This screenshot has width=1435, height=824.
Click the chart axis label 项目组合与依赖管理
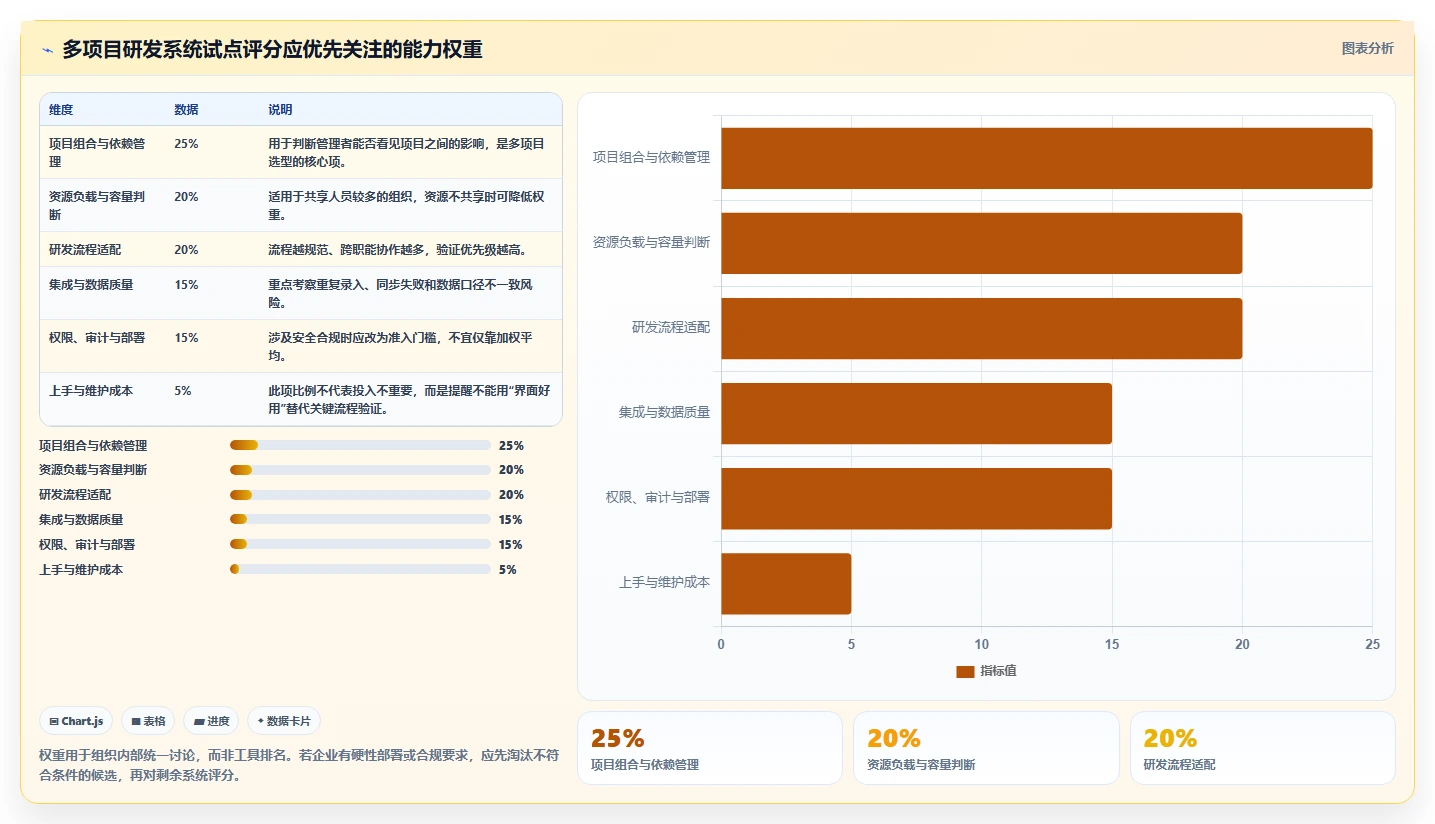point(651,157)
